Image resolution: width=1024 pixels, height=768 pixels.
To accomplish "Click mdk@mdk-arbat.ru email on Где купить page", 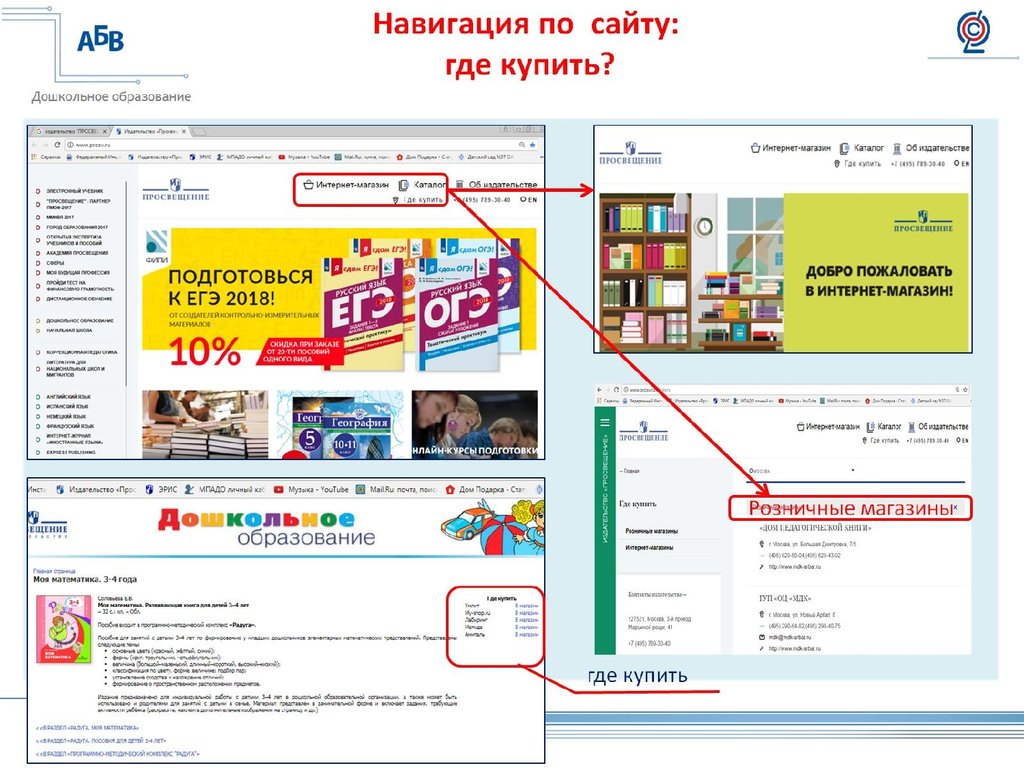I will (x=790, y=637).
